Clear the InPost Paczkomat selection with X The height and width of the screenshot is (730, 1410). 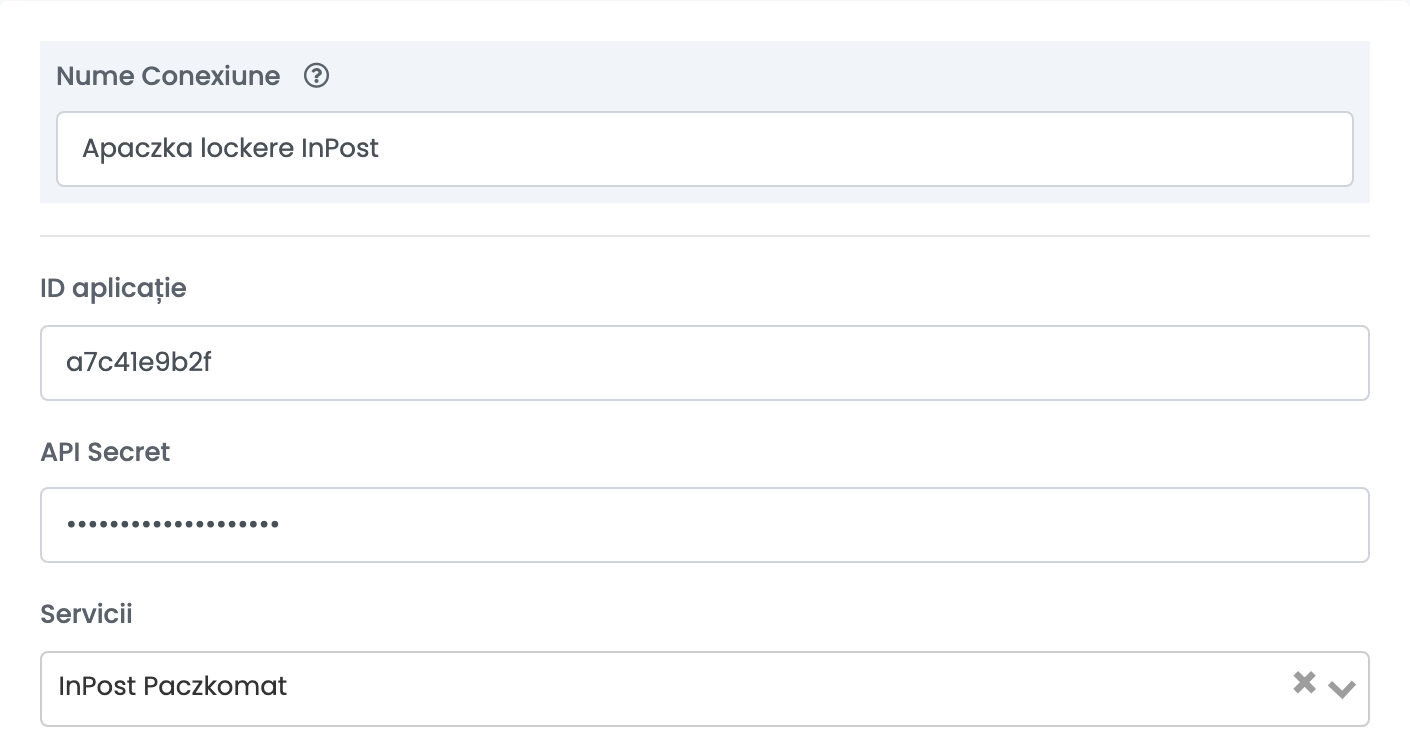pos(1304,683)
